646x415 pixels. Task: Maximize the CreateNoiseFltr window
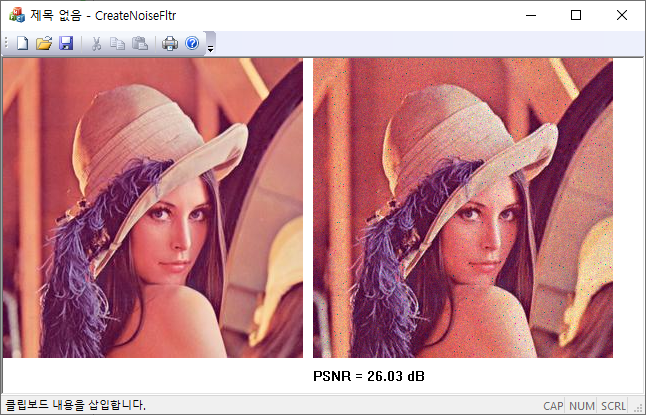pyautogui.click(x=576, y=16)
